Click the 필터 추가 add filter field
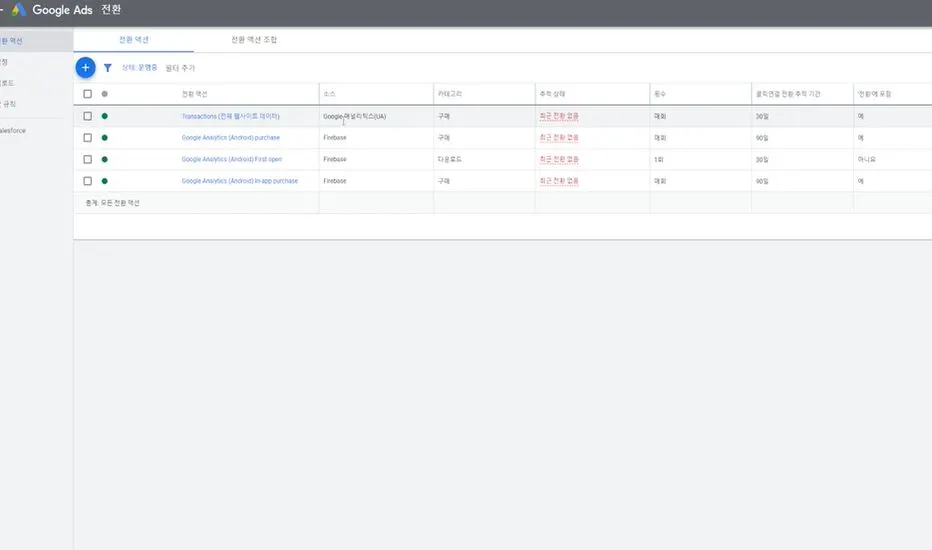The image size is (932, 550). point(180,68)
